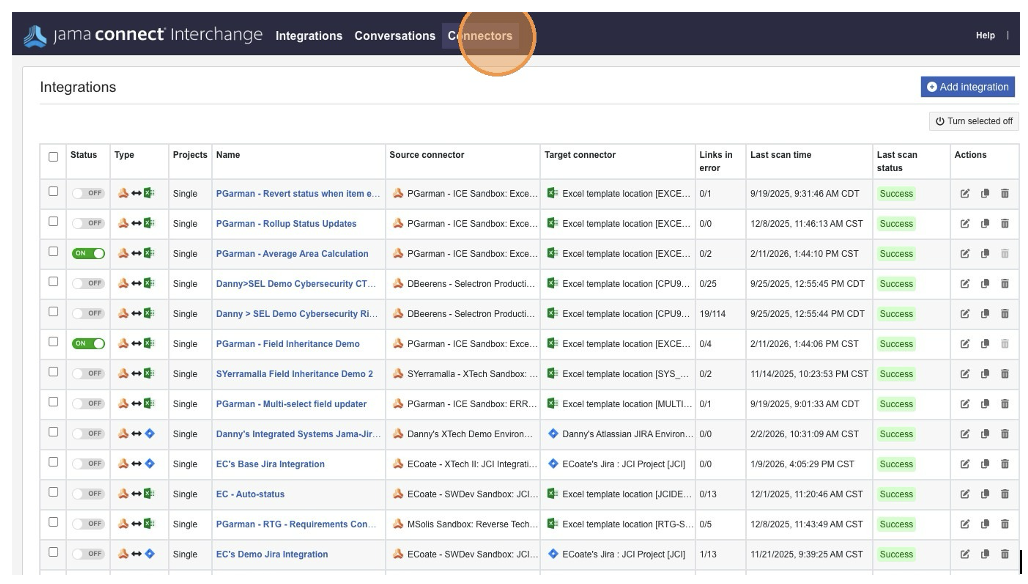
Task: Edit PGarman - Field Inheritance Demo
Action: click(964, 344)
